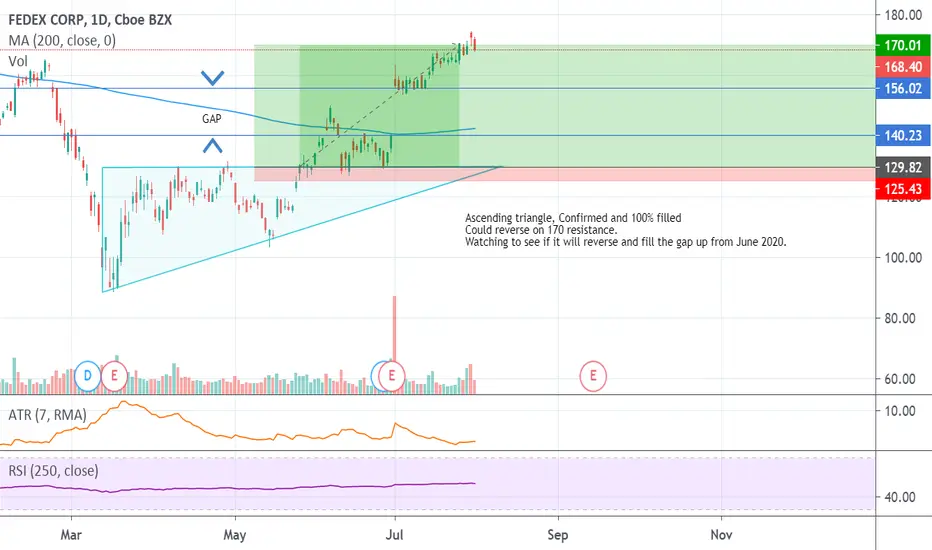Click the upward chevron below the GAP label
Screen dimensions: 932x550
[x=212, y=145]
